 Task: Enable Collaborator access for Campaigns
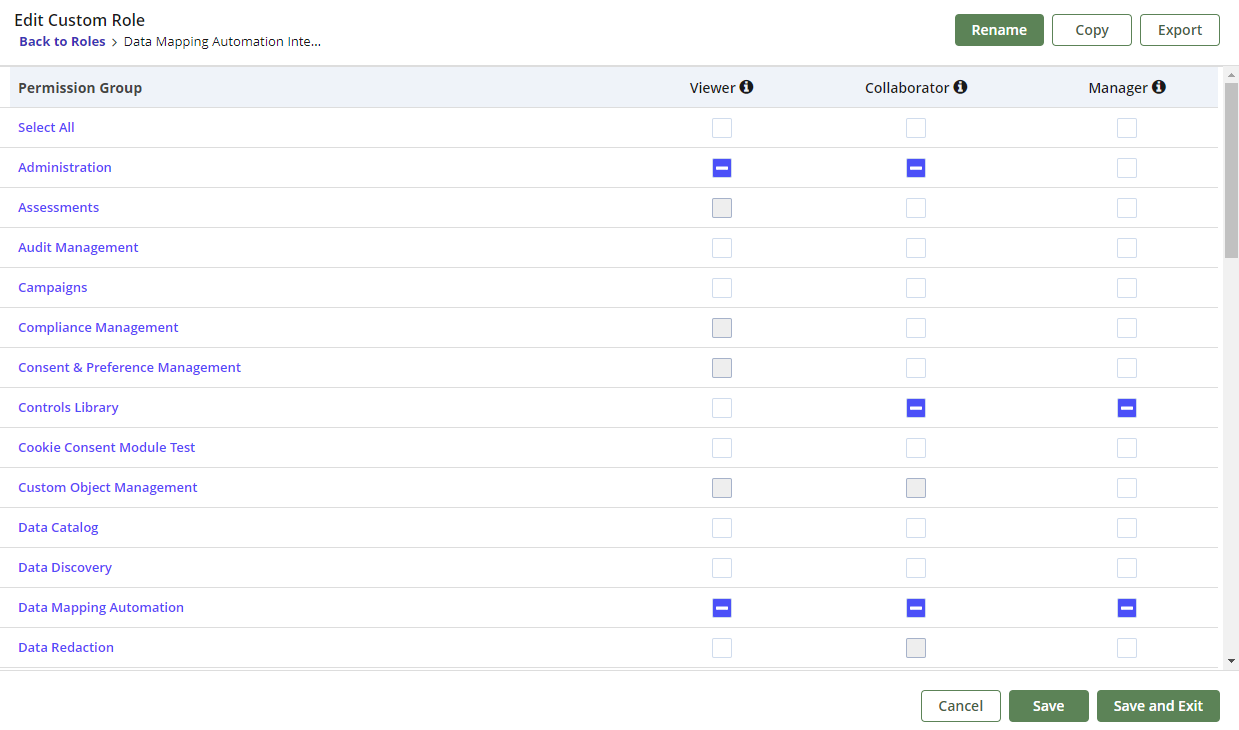[x=916, y=288]
